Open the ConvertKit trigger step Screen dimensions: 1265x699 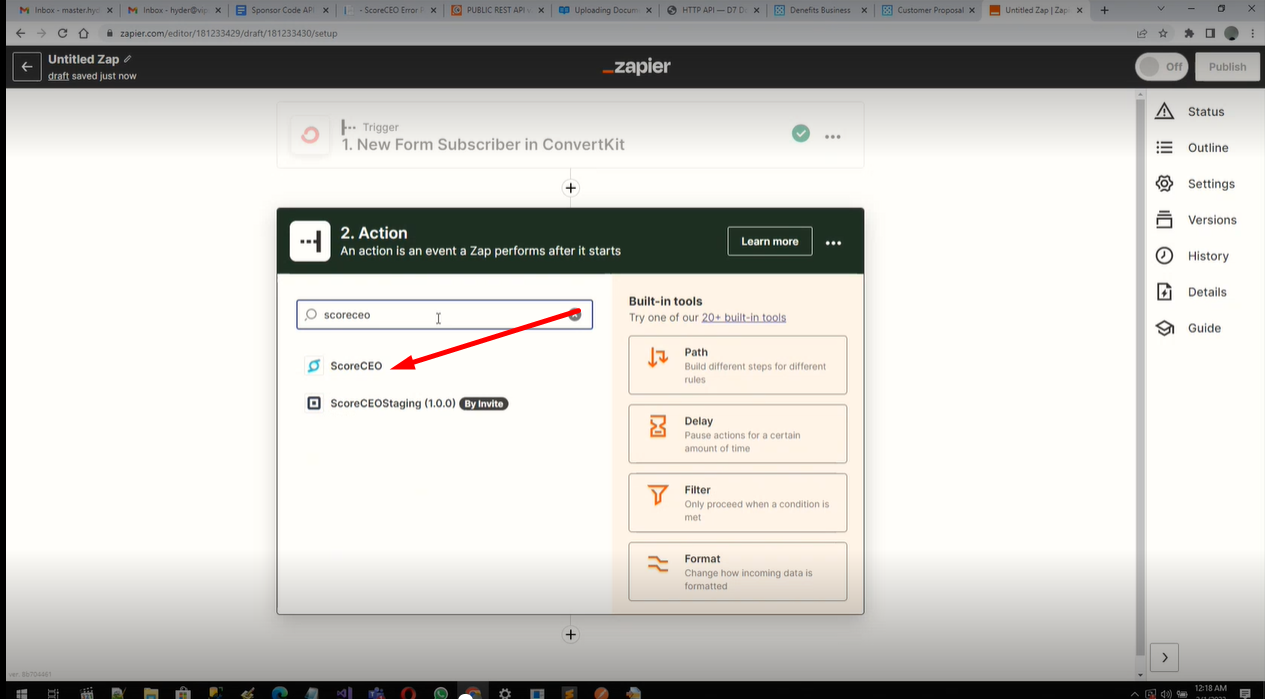tap(570, 135)
